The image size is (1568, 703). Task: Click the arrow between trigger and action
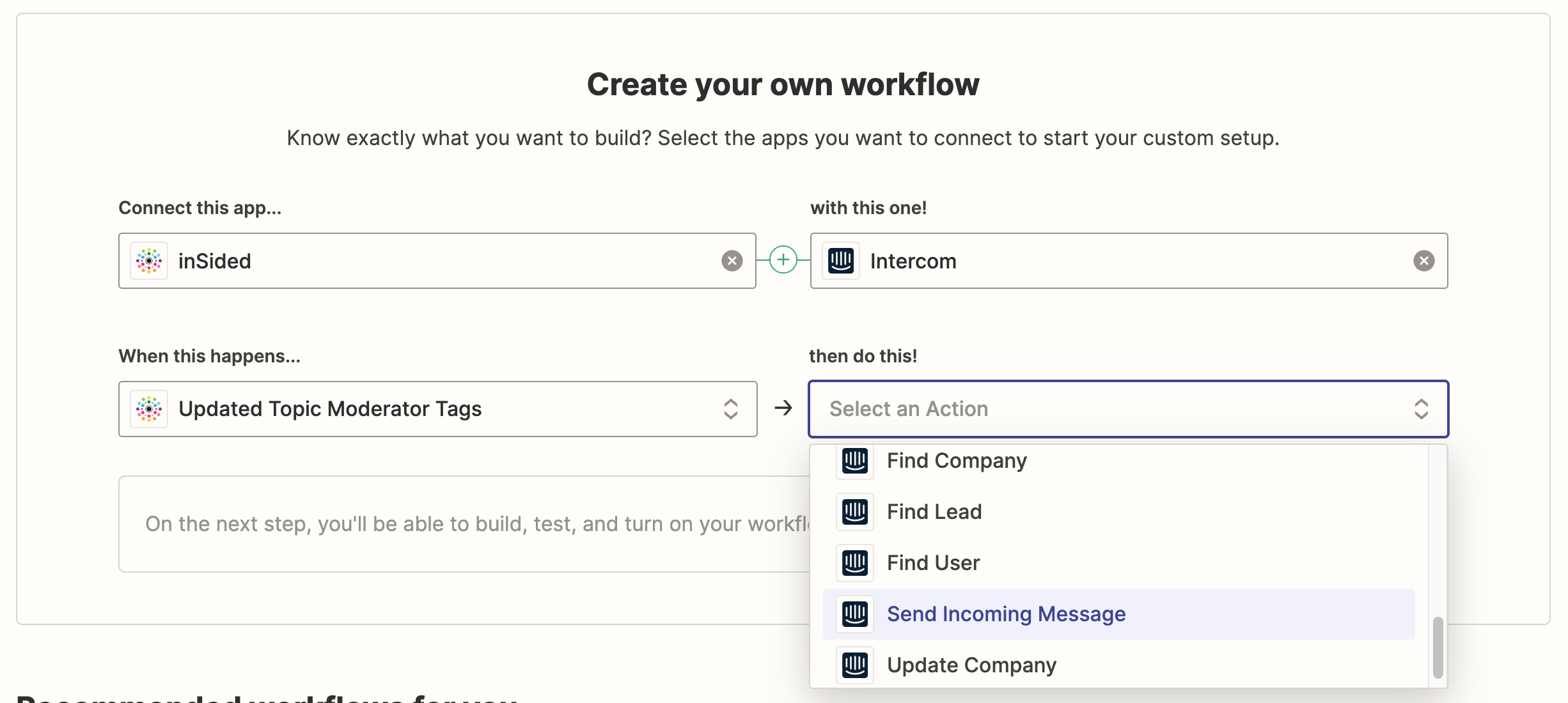coord(783,408)
